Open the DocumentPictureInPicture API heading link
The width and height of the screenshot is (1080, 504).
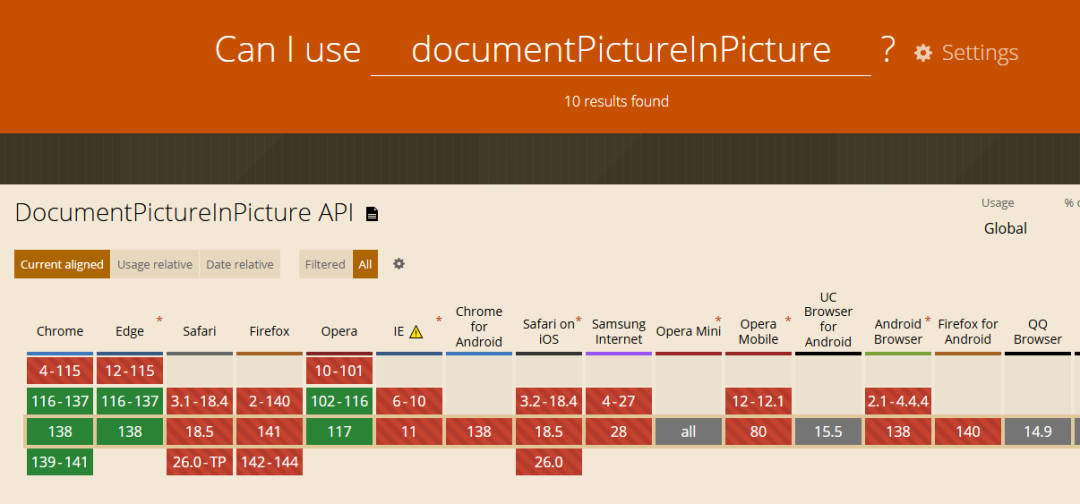183,213
